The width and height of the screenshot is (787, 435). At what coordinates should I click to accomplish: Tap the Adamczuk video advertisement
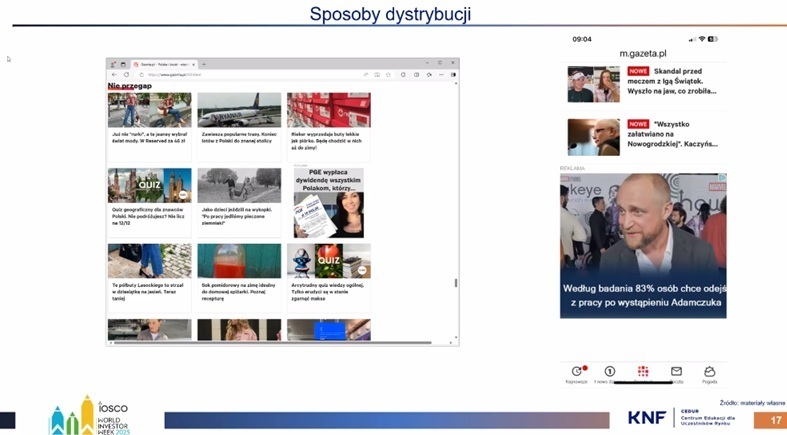click(643, 245)
